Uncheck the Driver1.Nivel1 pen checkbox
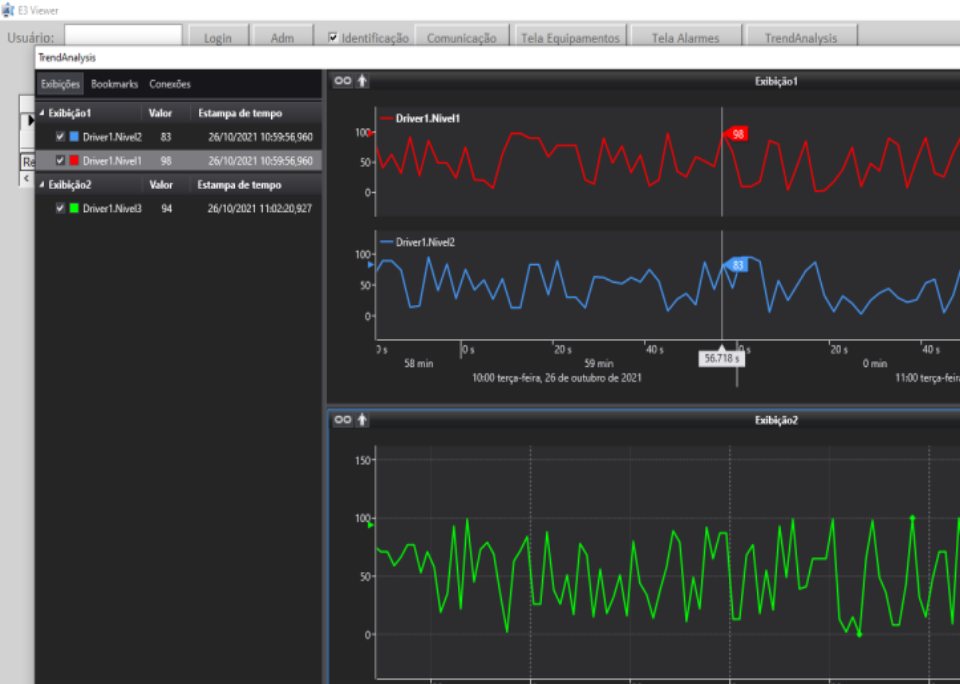 coord(60,160)
